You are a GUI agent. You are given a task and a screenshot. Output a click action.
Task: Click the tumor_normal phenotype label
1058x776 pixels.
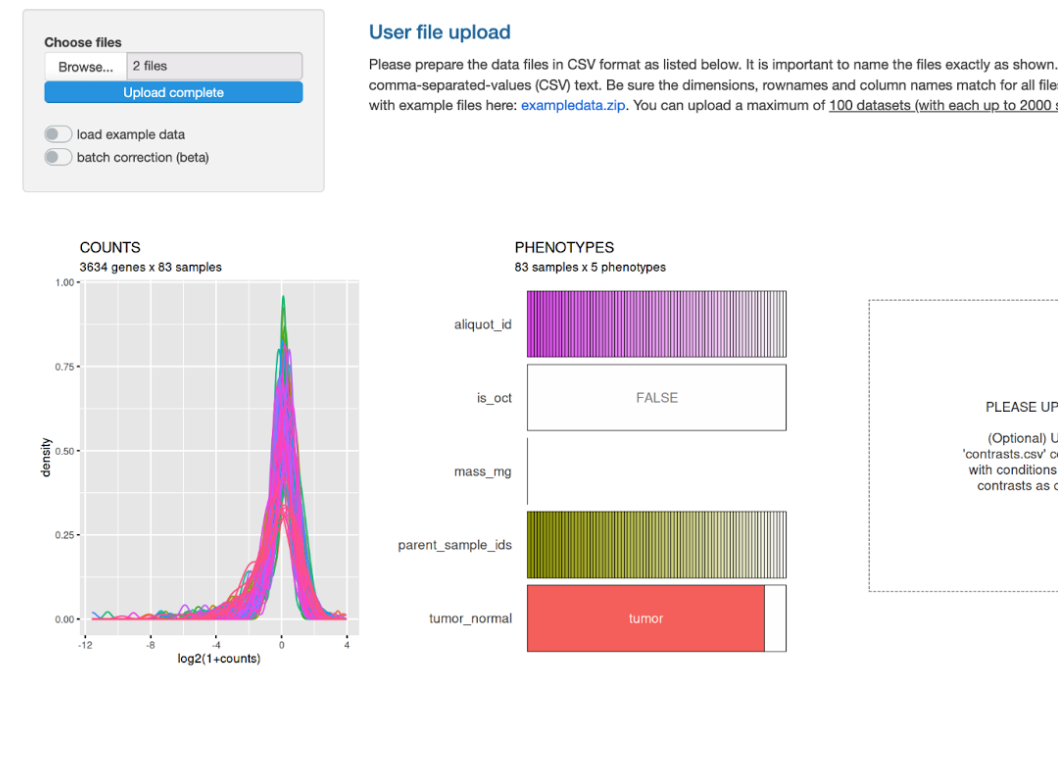coord(470,619)
